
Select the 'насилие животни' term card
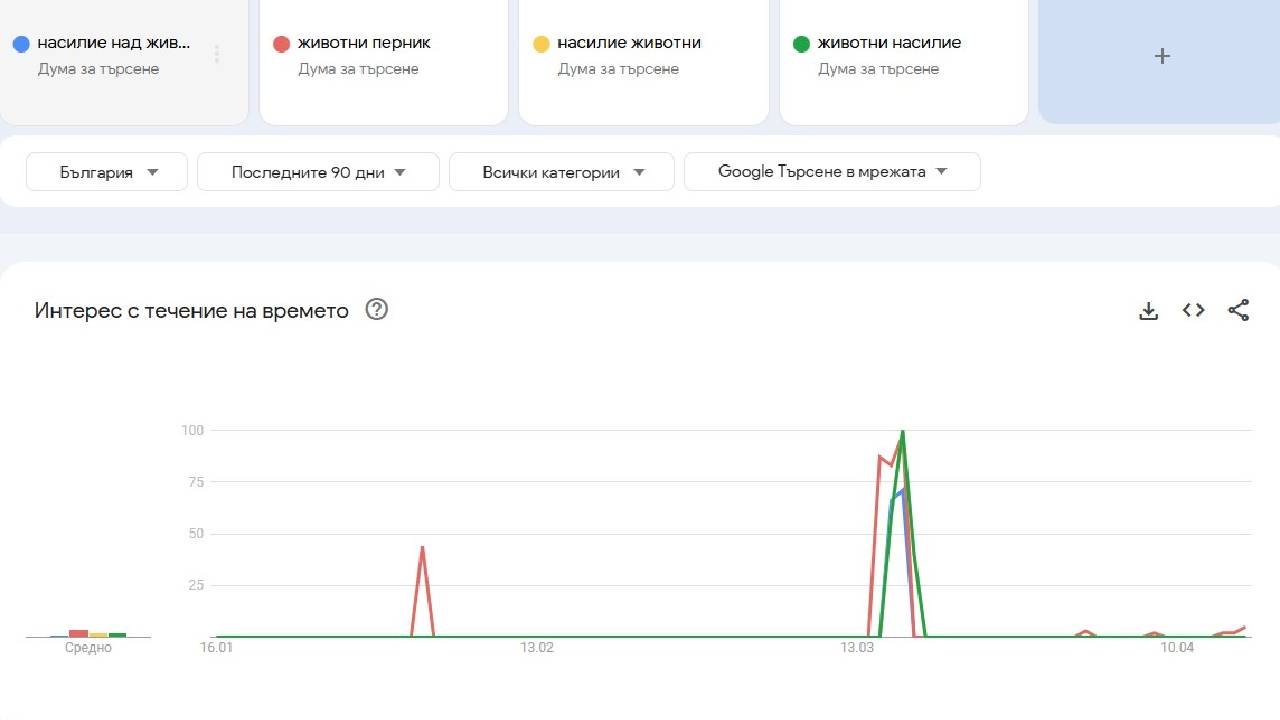coord(643,60)
